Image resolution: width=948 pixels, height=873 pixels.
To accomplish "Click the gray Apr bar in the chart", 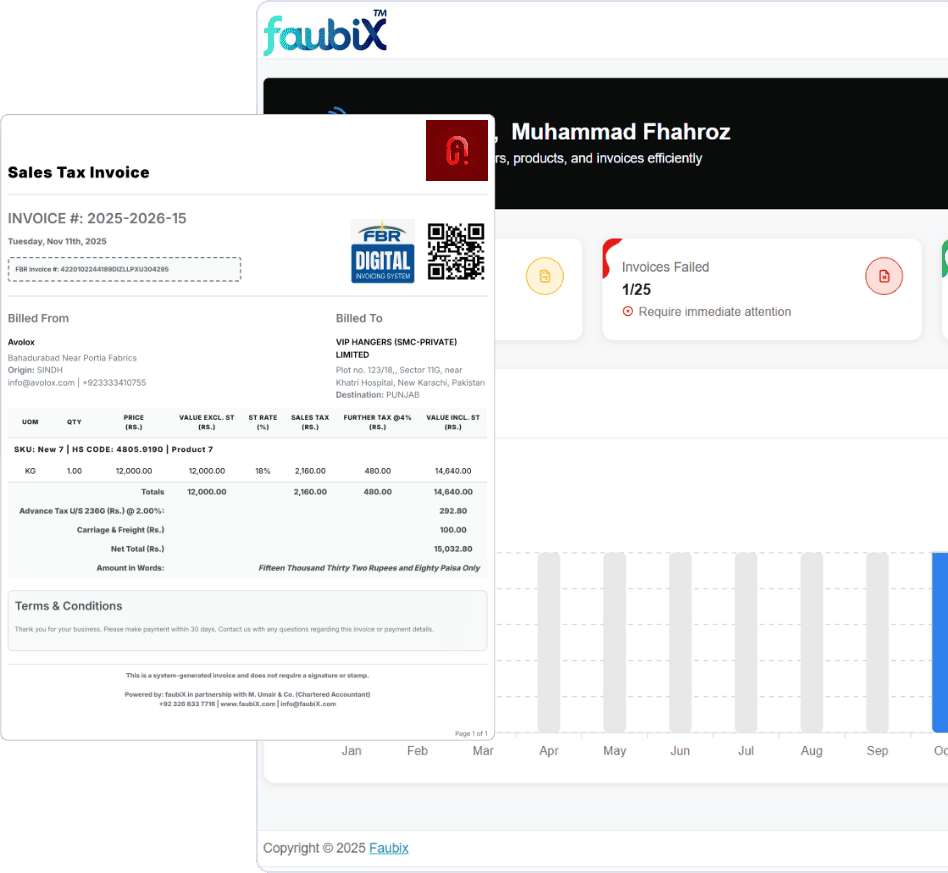I will tap(548, 642).
